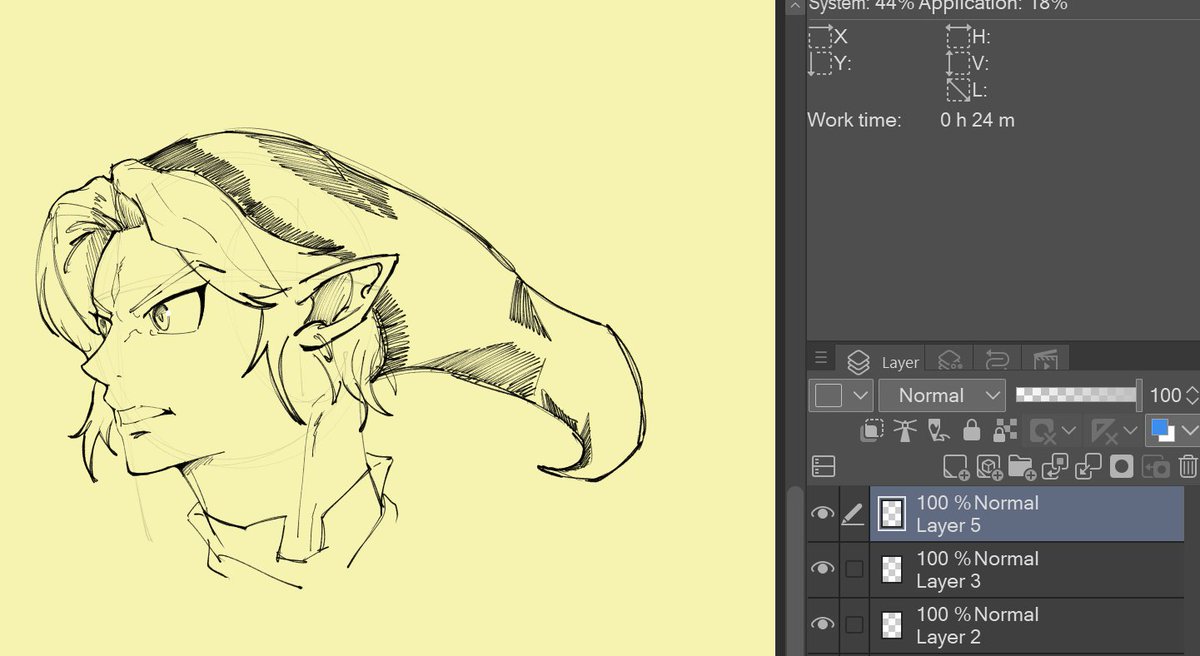1200x656 pixels.
Task: Set as Draft Layer icon
Action: point(938,431)
